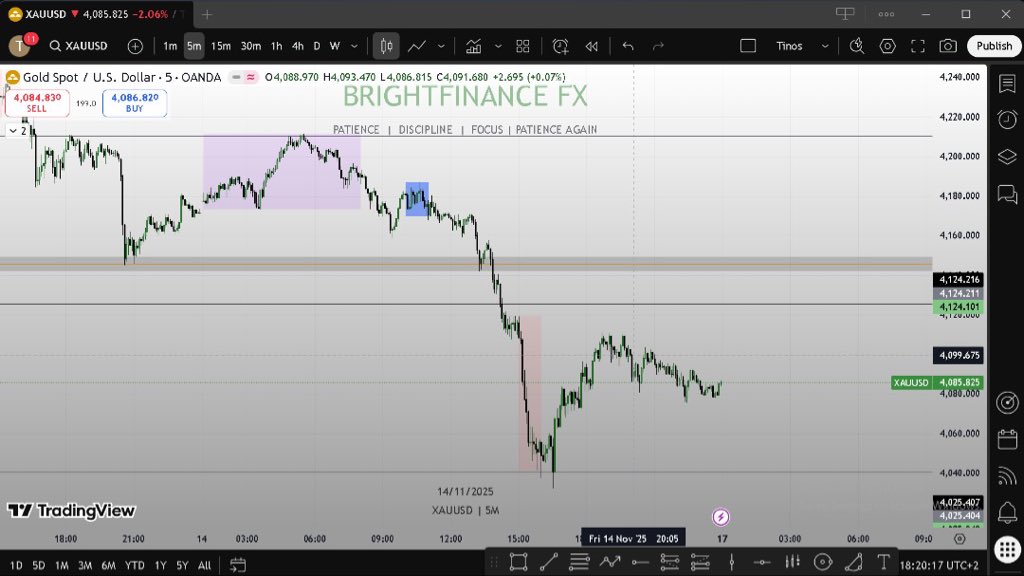Open the chats speech bubble icon

click(1007, 195)
